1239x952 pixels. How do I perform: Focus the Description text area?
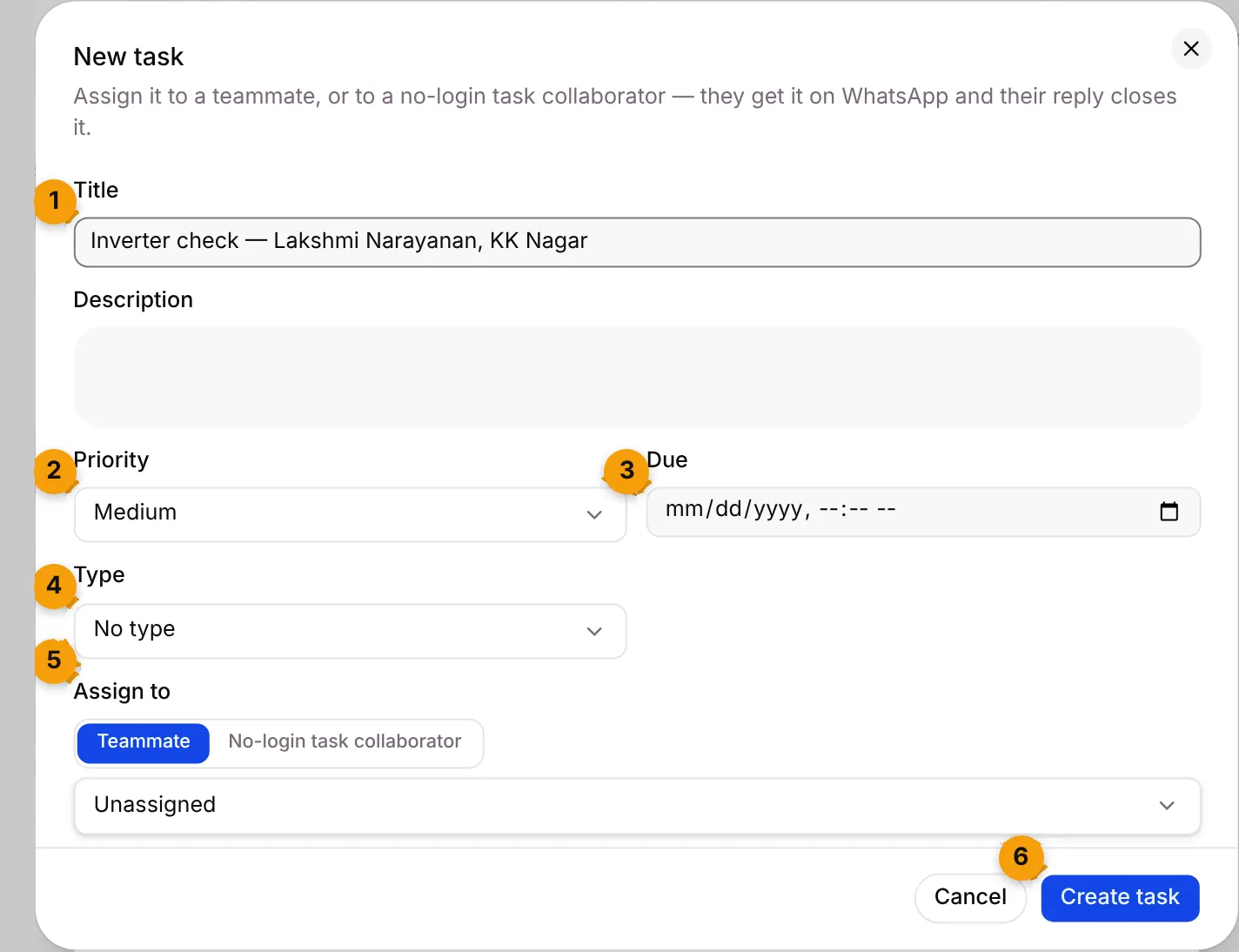pyautogui.click(x=637, y=377)
